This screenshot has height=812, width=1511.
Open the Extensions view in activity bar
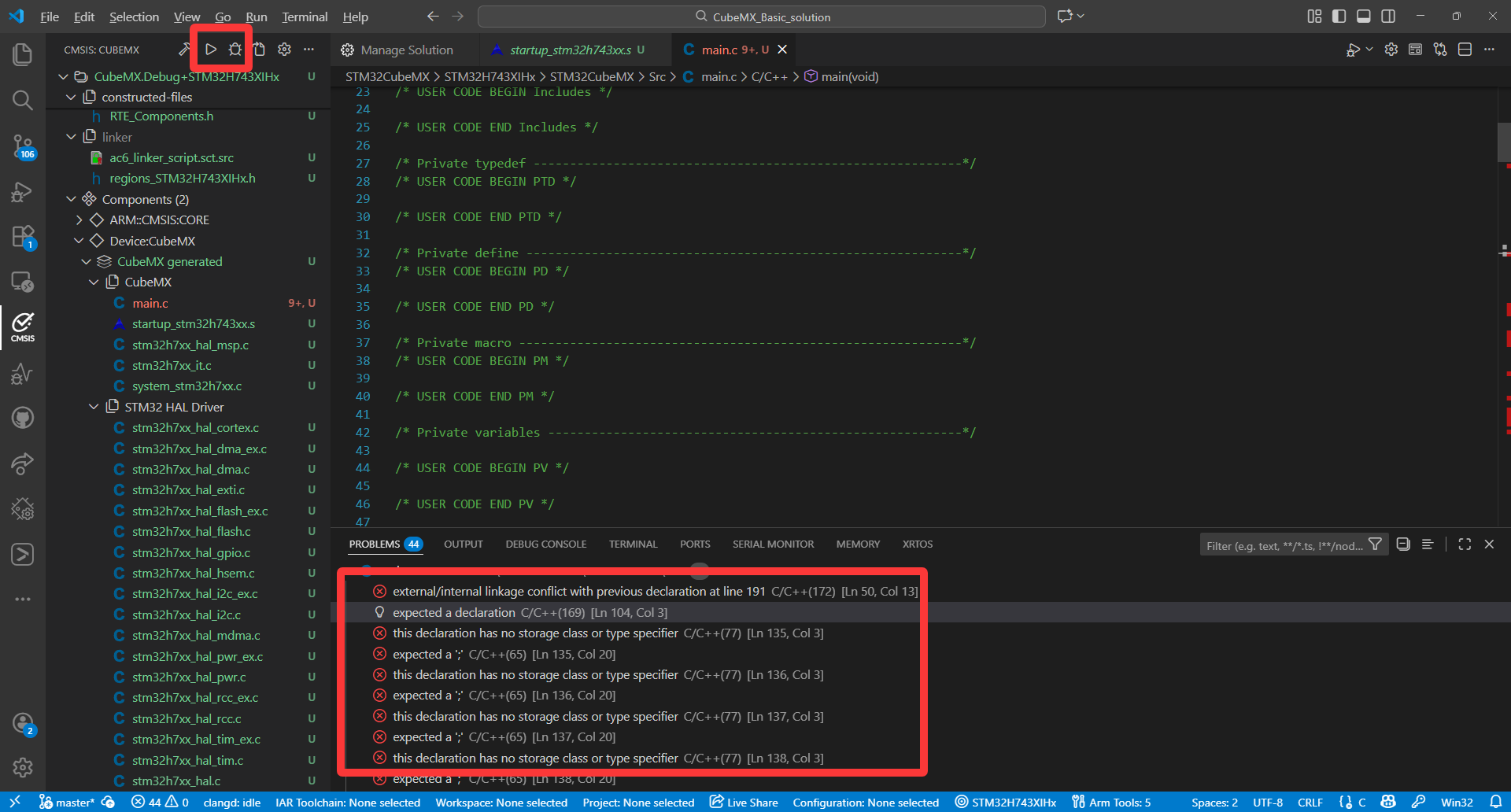pyautogui.click(x=22, y=236)
